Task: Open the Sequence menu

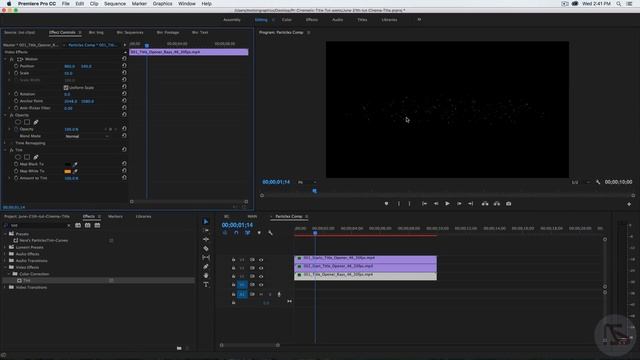Action: [115, 4]
